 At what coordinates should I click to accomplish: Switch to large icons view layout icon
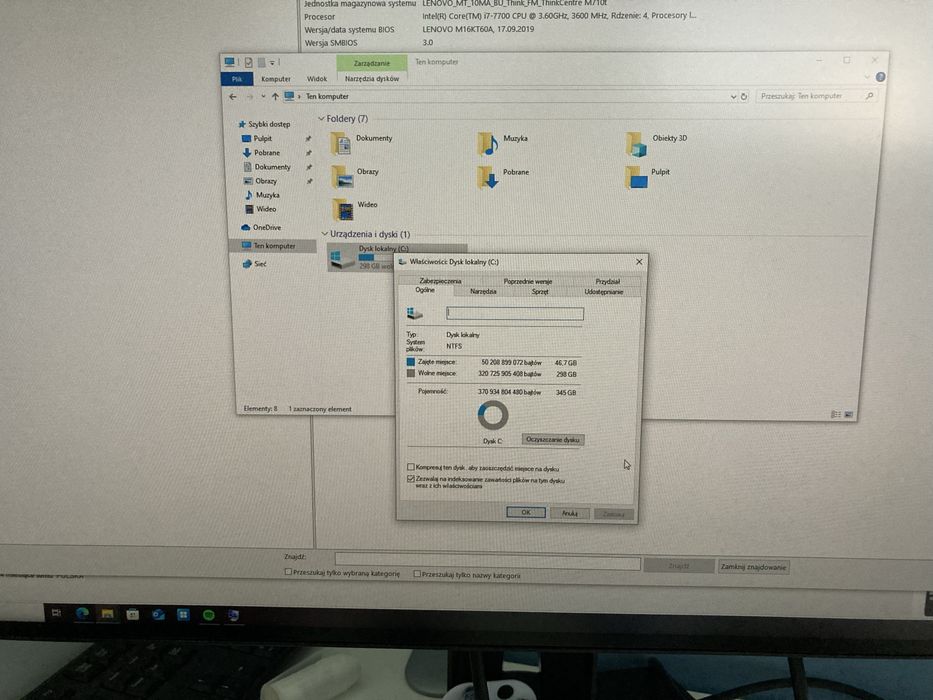click(849, 414)
